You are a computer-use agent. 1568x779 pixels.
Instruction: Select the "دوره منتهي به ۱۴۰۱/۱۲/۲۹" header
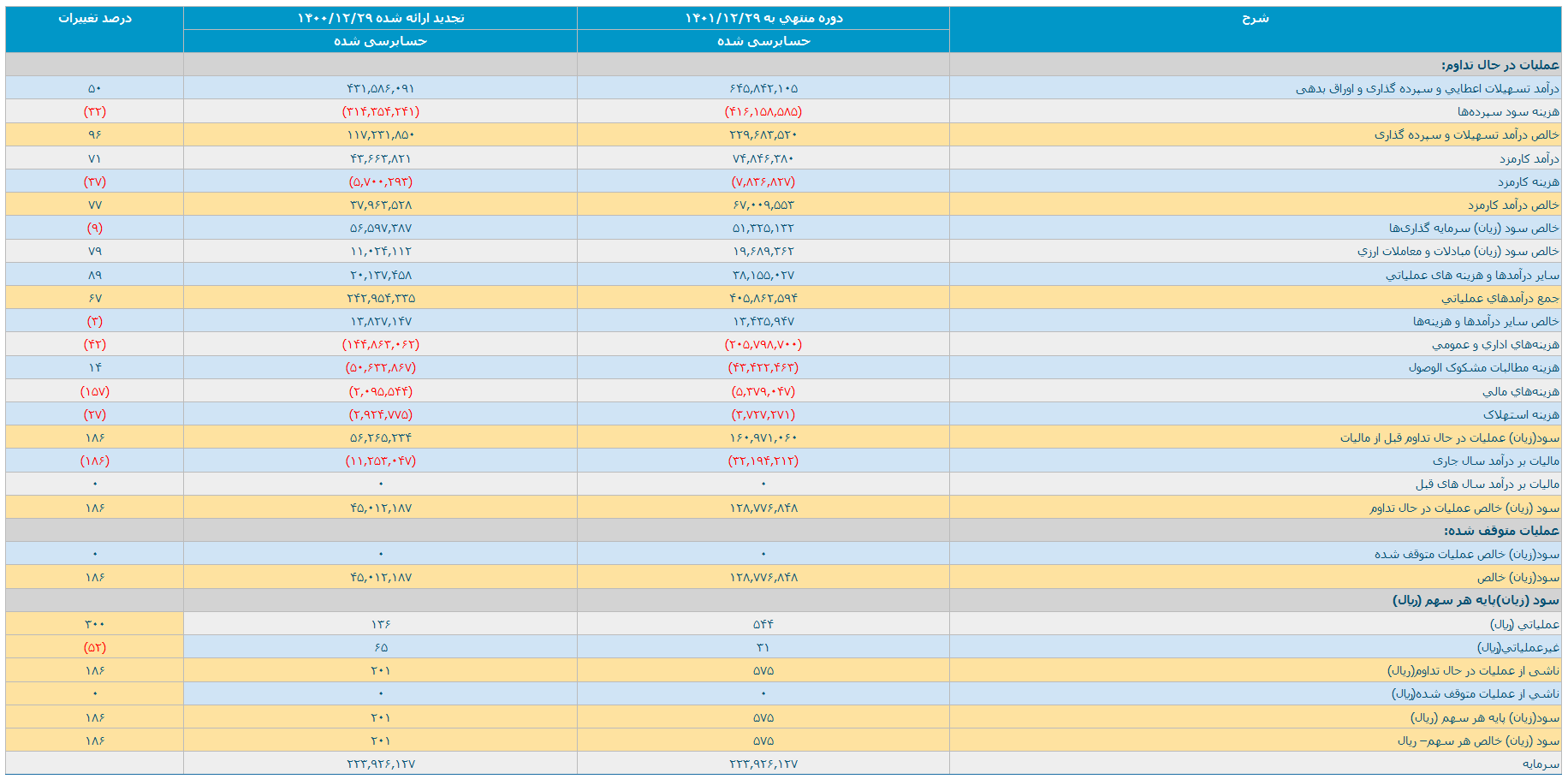tap(763, 19)
